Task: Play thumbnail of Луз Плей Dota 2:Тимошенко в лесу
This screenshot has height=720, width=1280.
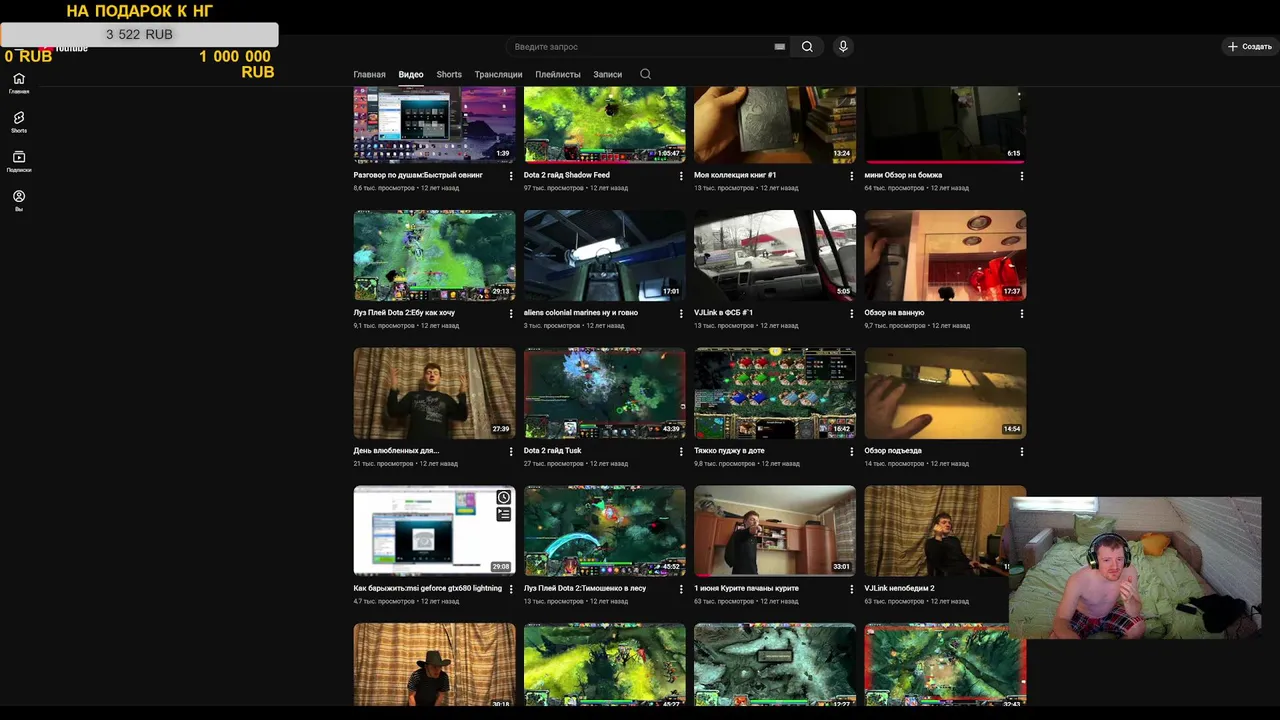Action: point(604,531)
